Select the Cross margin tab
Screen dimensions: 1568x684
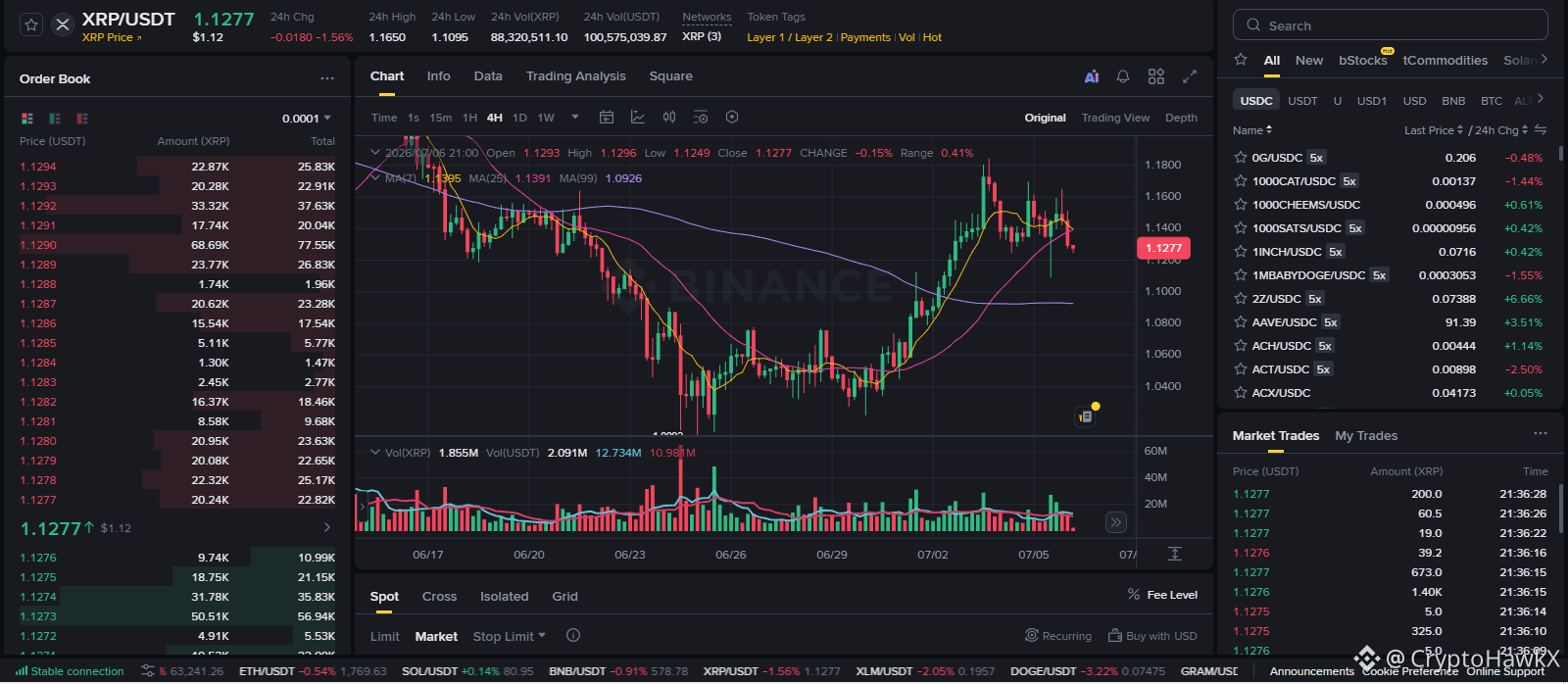(x=439, y=596)
